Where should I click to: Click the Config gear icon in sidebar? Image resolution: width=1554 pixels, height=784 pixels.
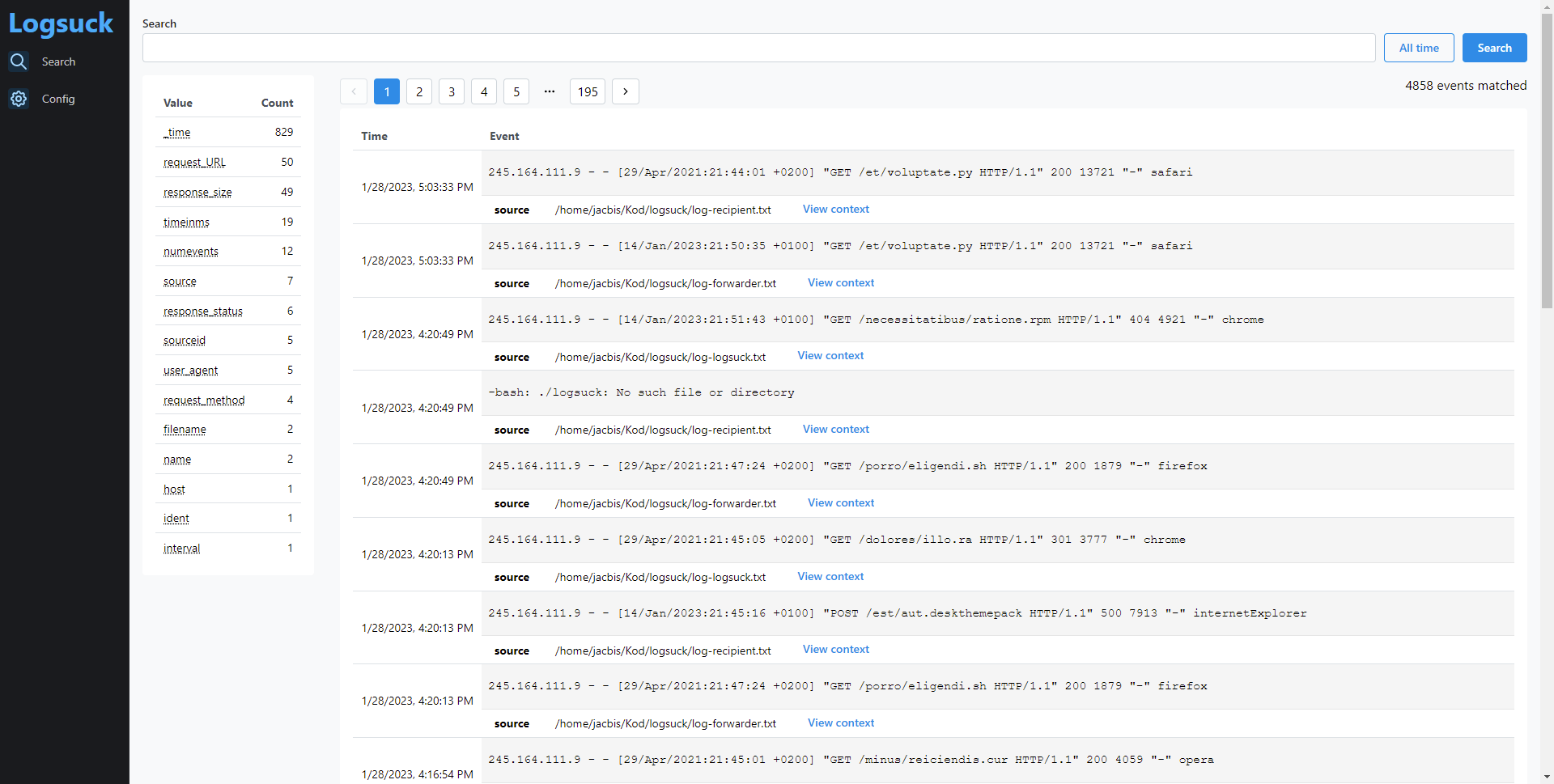pos(19,99)
